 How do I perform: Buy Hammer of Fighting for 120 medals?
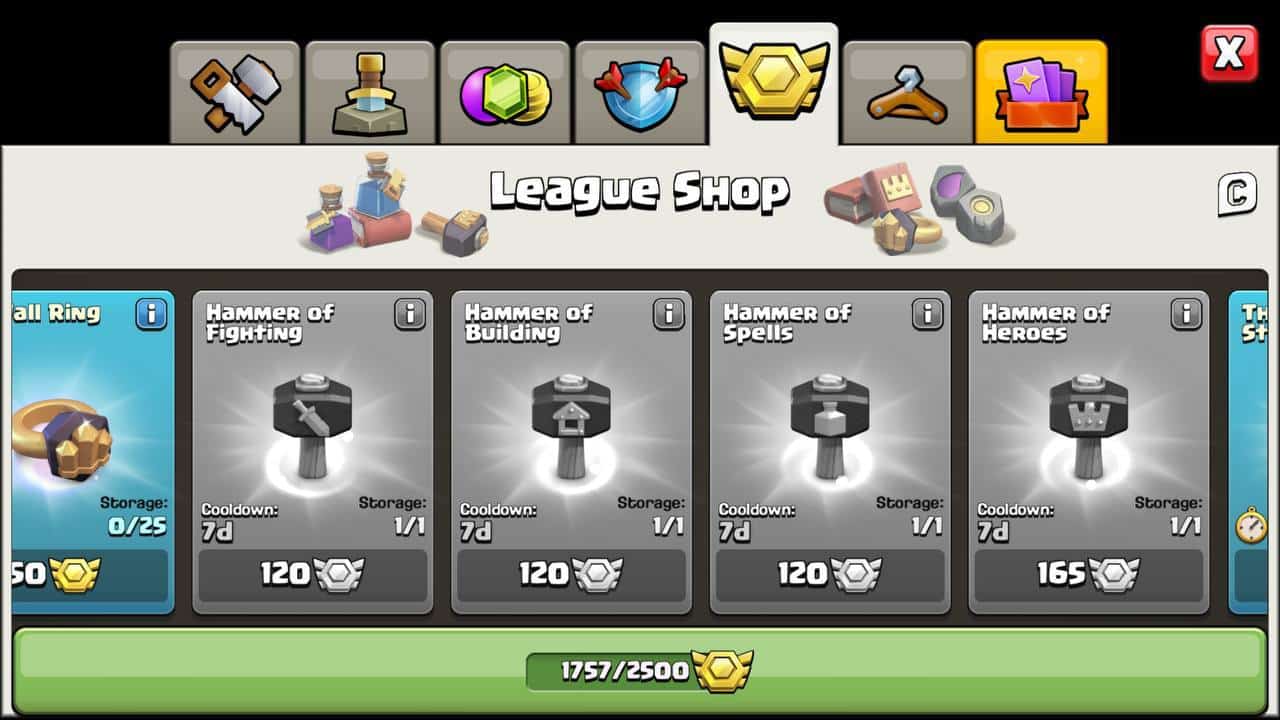313,575
